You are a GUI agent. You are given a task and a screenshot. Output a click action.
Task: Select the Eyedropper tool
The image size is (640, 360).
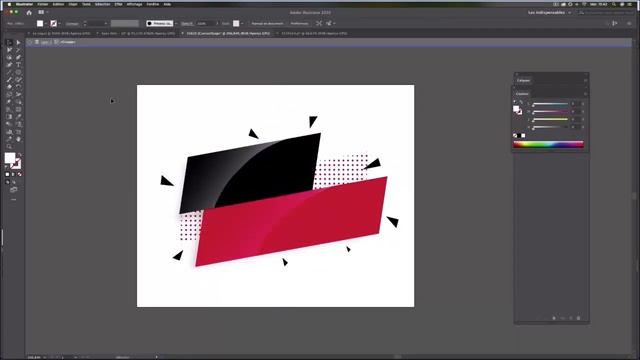pos(18,116)
